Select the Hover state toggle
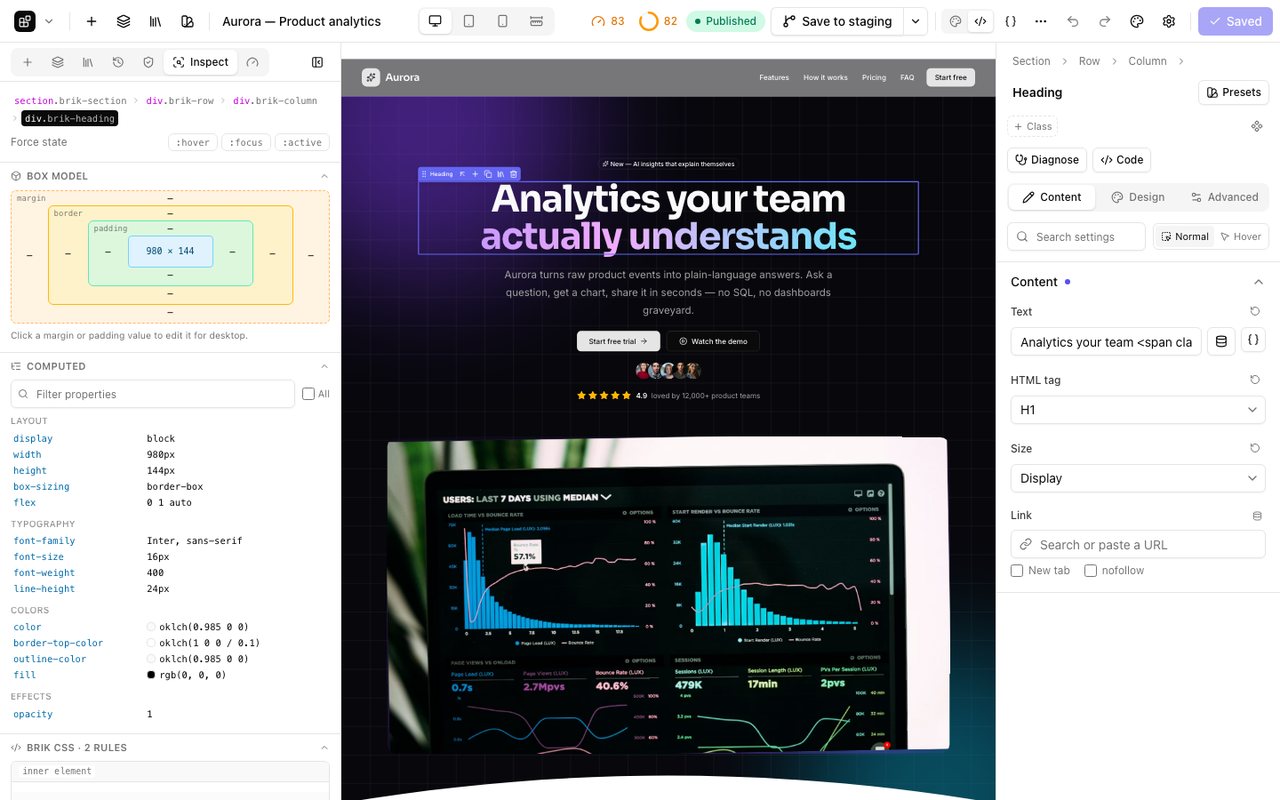The width and height of the screenshot is (1280, 800). point(1240,237)
